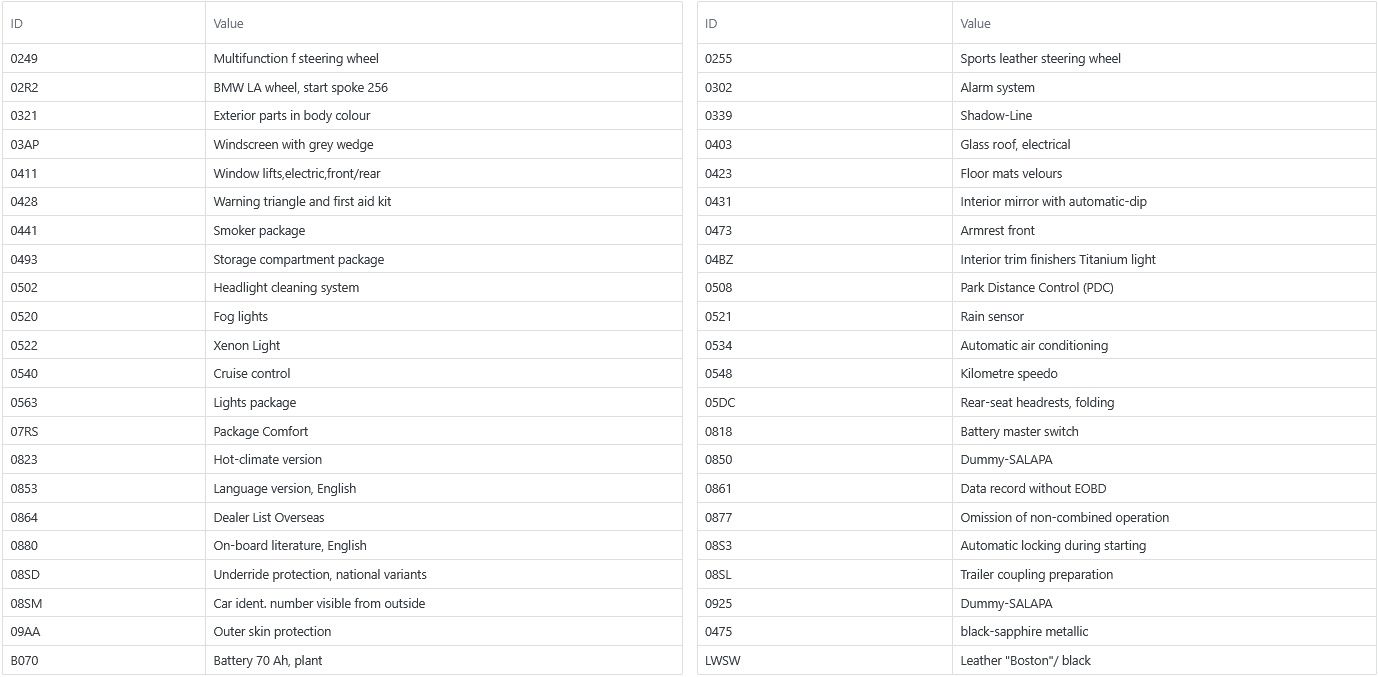Click the Automatic air conditioning entry

click(x=1034, y=345)
